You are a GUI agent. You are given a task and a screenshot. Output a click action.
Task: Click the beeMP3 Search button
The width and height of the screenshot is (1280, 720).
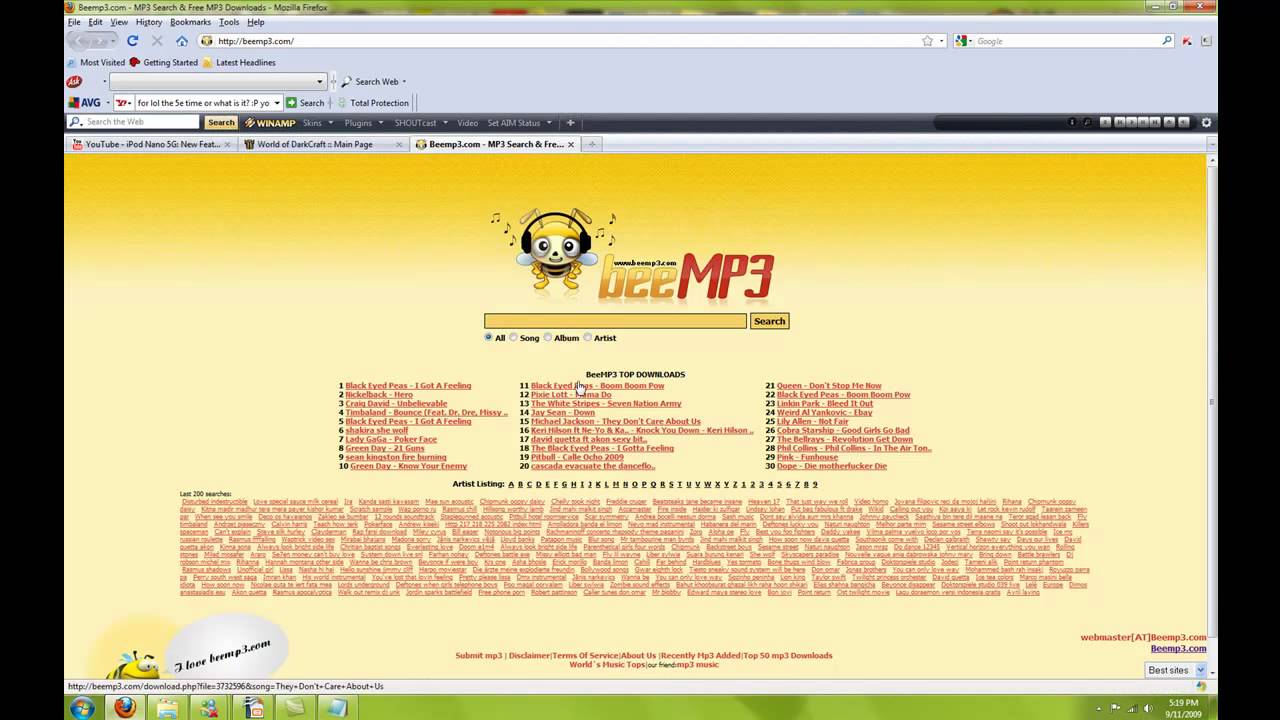[x=769, y=321]
